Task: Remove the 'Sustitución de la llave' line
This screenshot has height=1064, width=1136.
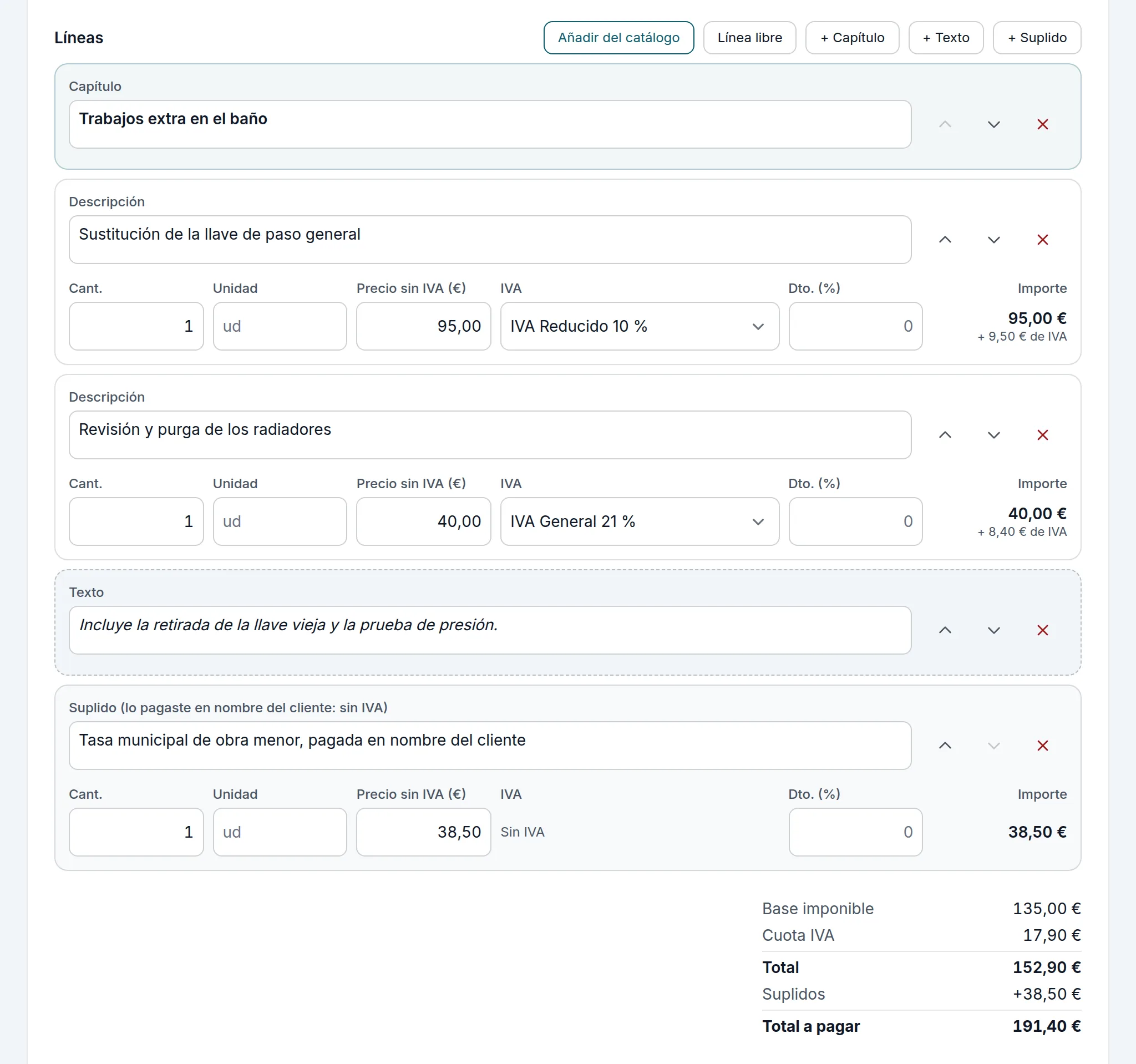Action: click(1042, 240)
